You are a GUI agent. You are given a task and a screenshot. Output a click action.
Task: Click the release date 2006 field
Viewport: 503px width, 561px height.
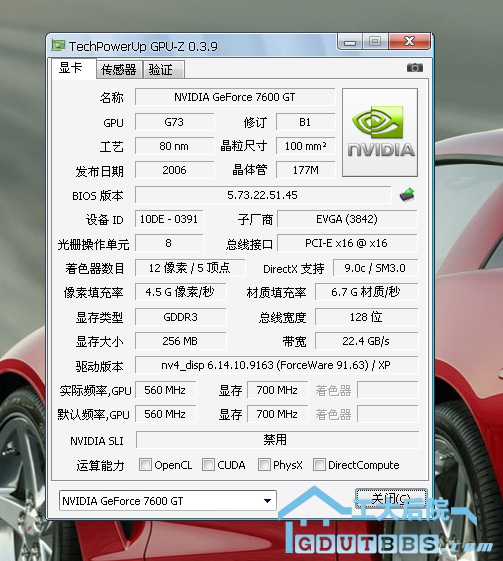tap(175, 170)
